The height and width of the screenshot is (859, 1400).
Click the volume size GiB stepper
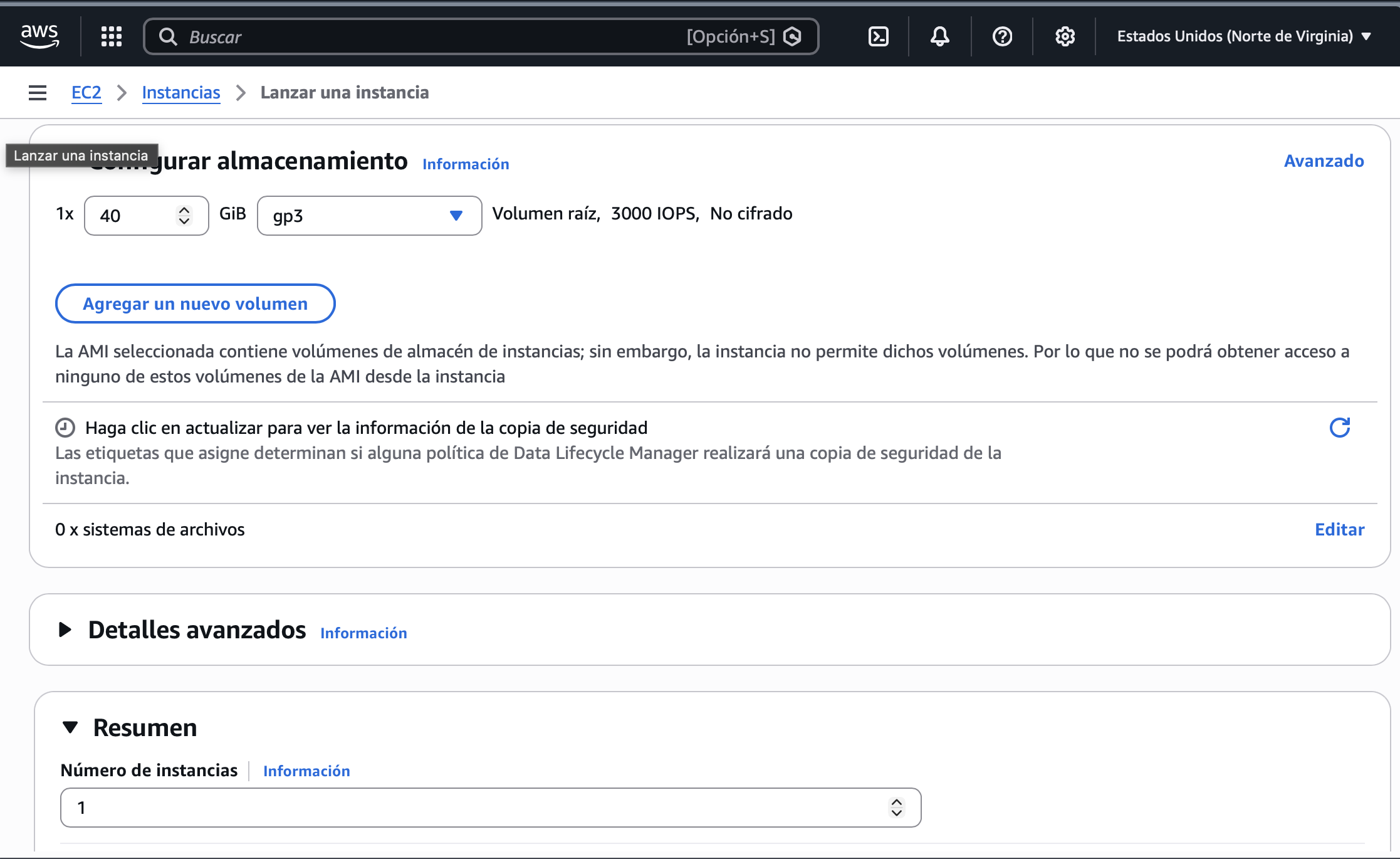[x=184, y=216]
